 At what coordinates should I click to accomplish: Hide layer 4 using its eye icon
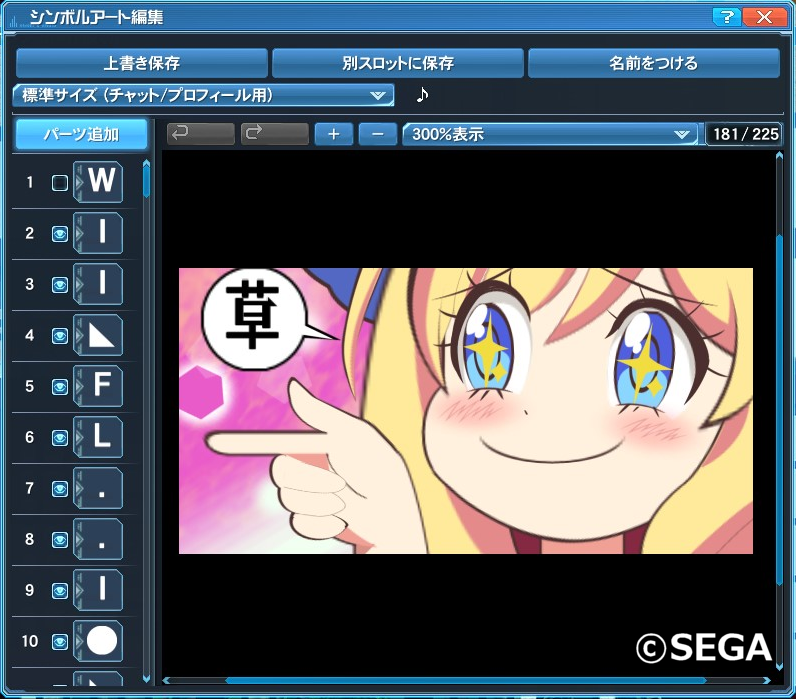point(59,336)
